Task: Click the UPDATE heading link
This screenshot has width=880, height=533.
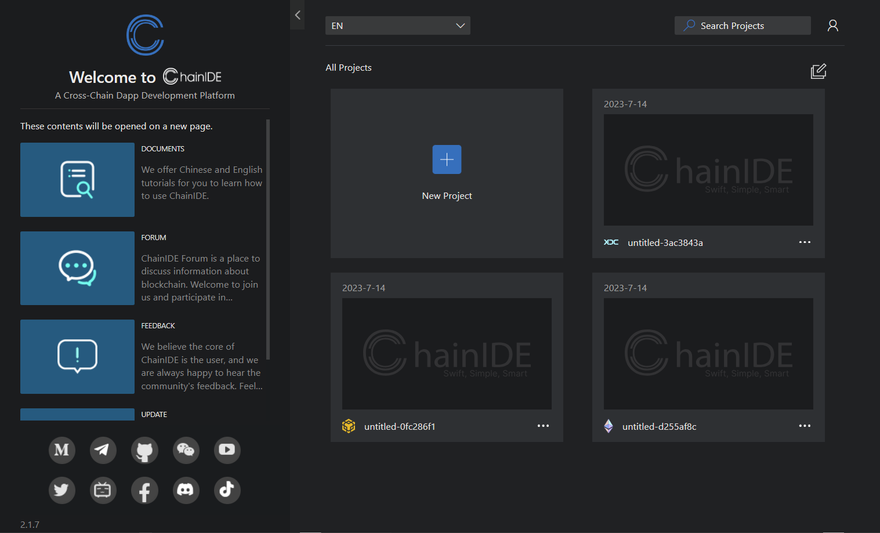Action: click(154, 414)
